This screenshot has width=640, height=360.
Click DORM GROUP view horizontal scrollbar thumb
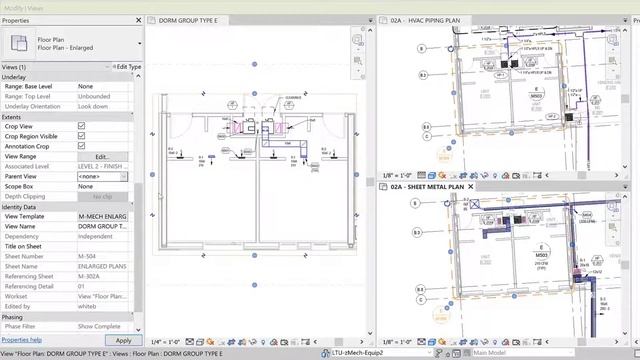[339, 342]
